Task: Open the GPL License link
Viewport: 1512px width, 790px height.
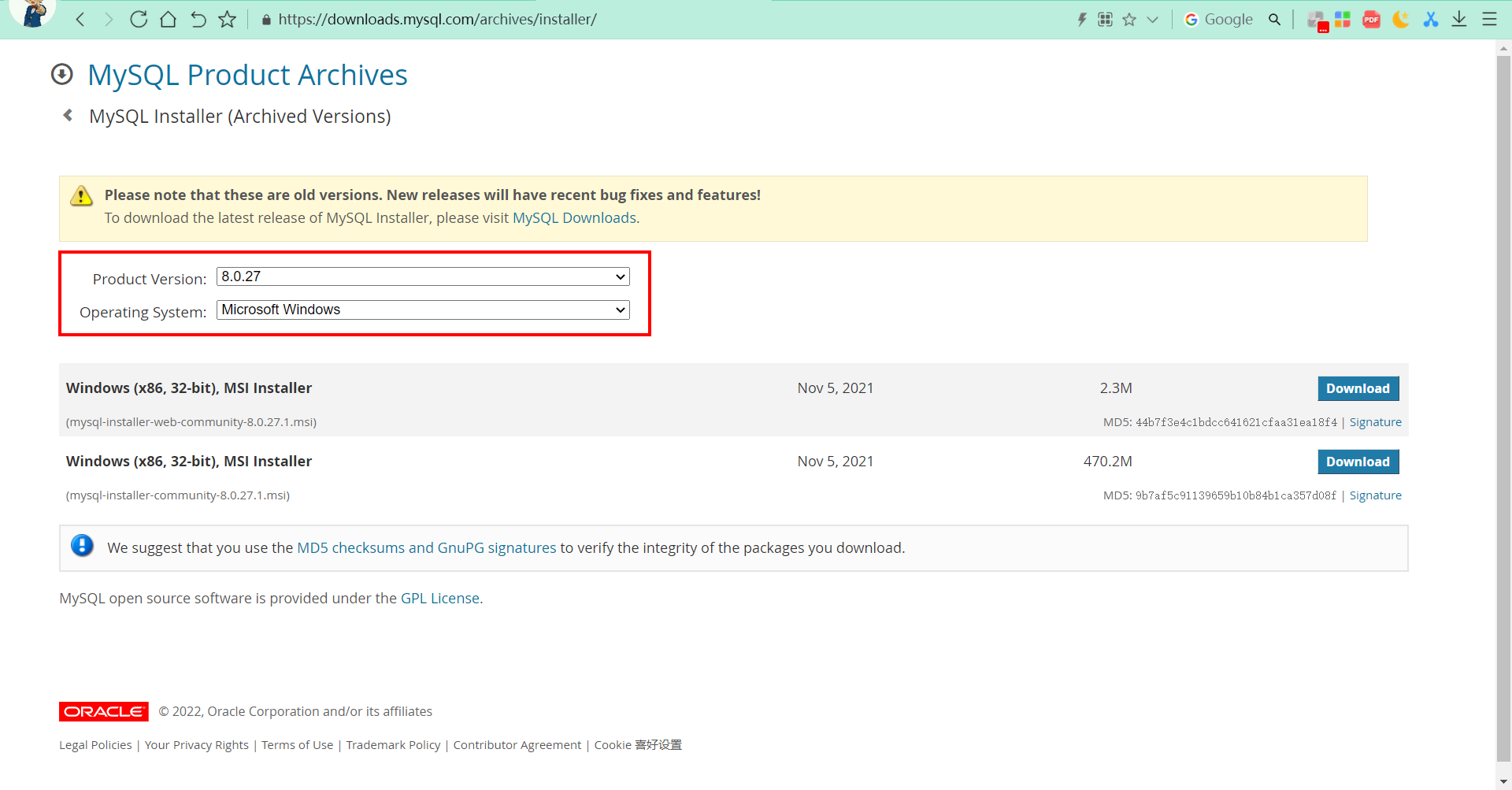Action: [x=440, y=599]
